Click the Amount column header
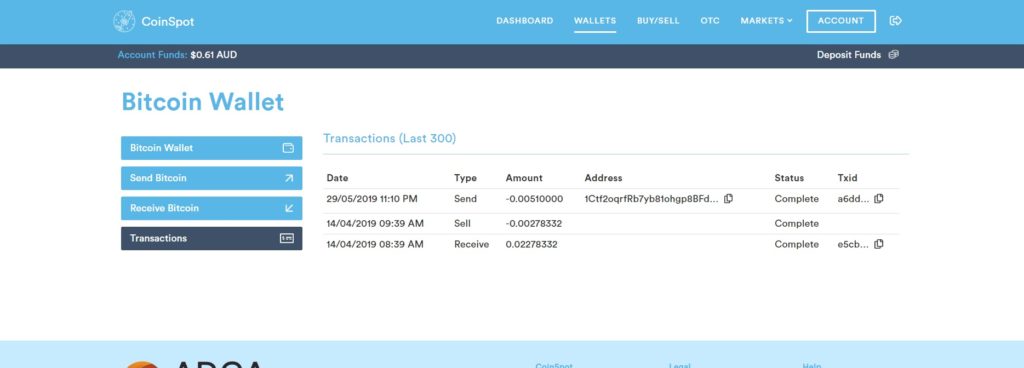The width and height of the screenshot is (1024, 368). [x=524, y=177]
